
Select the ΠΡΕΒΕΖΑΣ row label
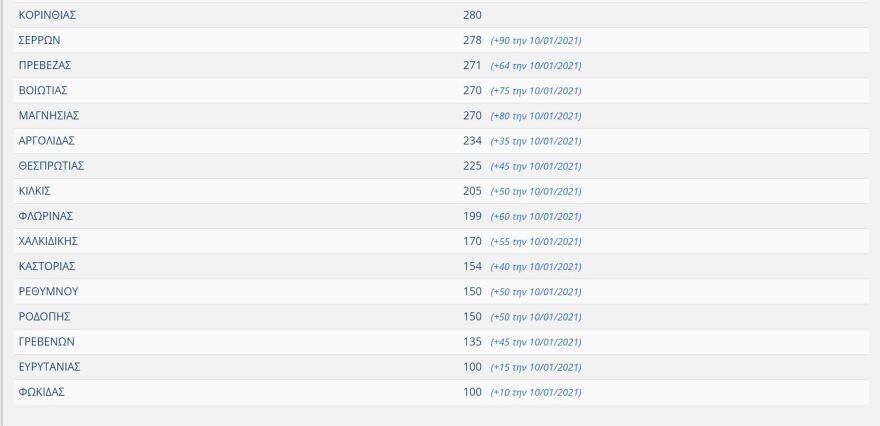(x=45, y=65)
